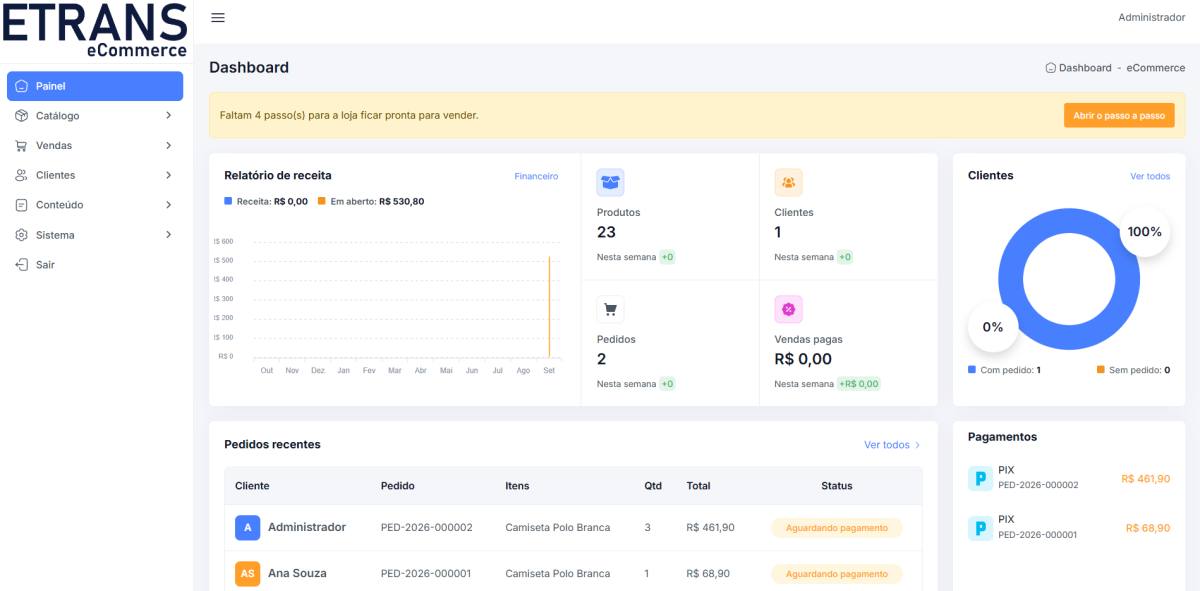Toggle the hamburger sidebar menu icon

[218, 18]
